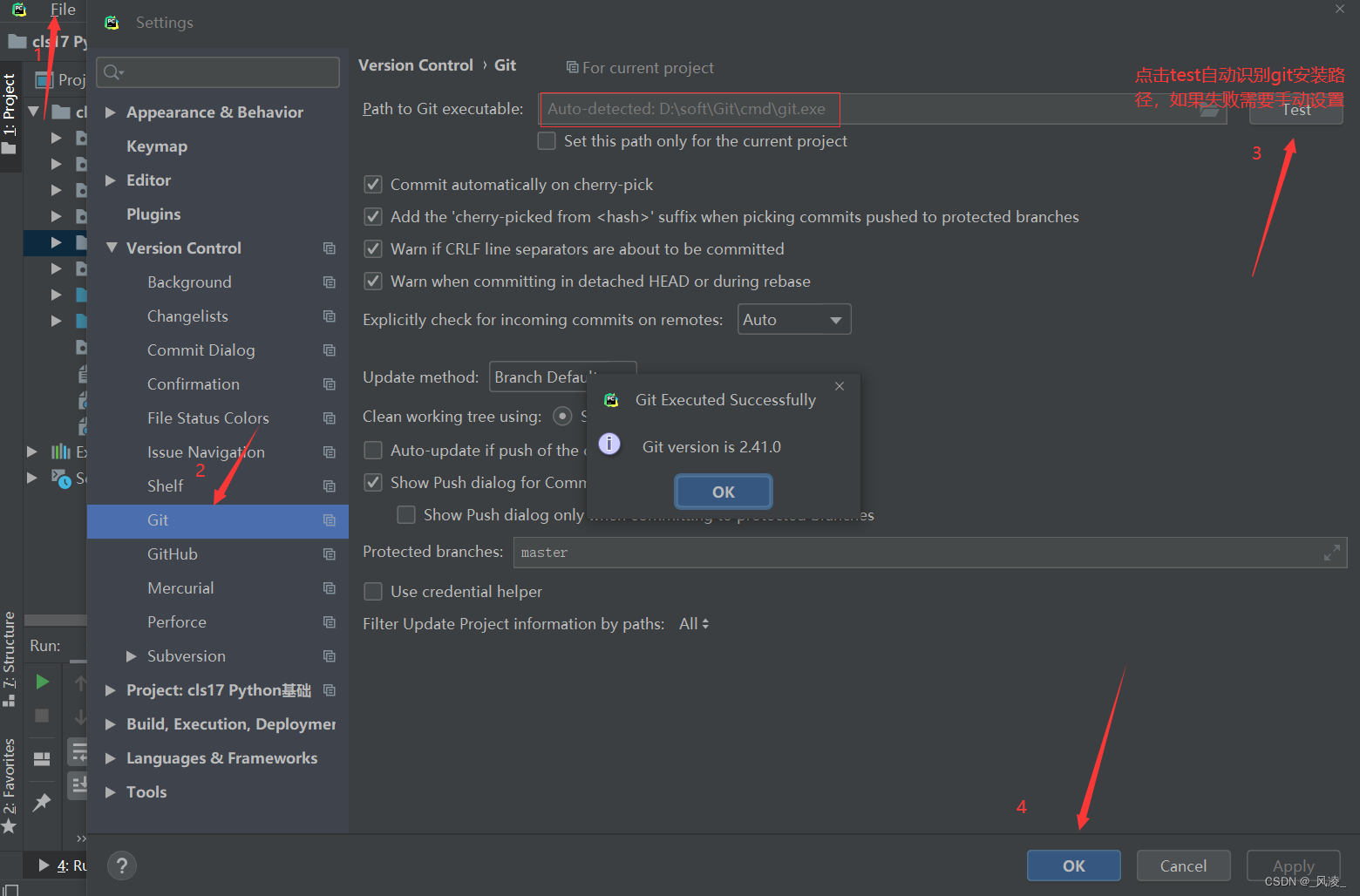
Task: Click the pin tab icon in Run panel
Action: click(x=42, y=803)
